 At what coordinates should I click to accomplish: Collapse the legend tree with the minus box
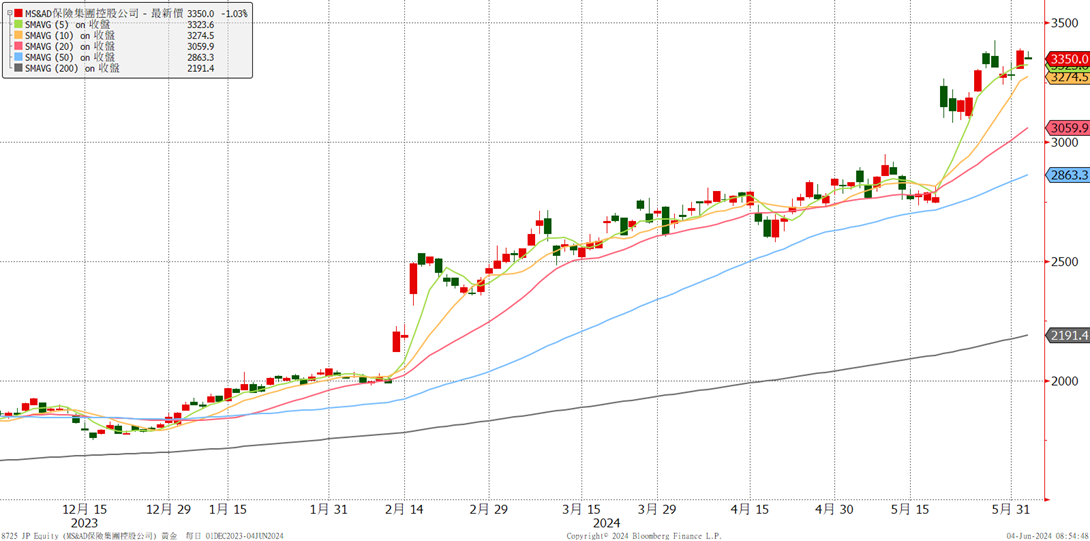[x=8, y=13]
